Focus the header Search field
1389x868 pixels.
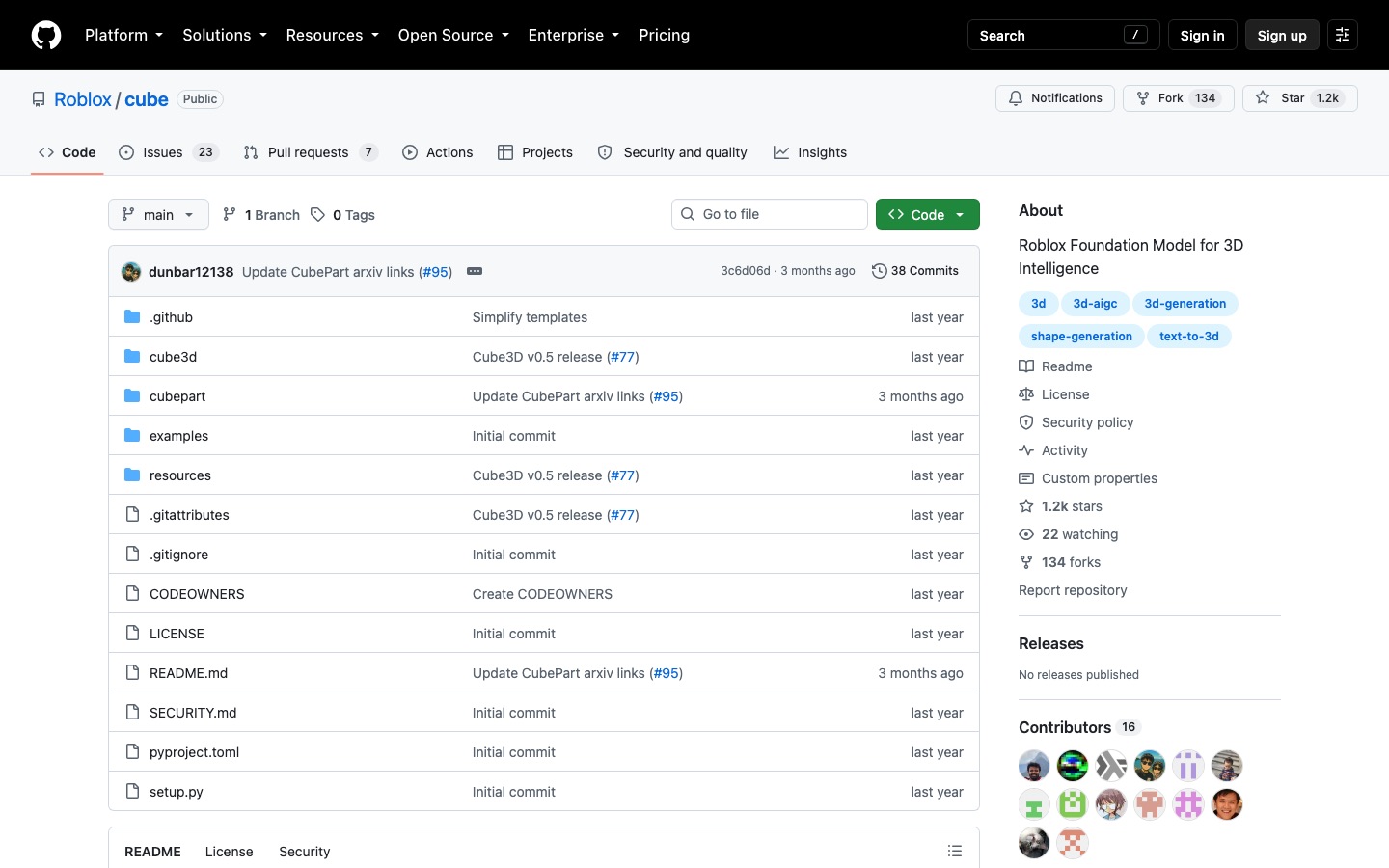pos(1063,35)
